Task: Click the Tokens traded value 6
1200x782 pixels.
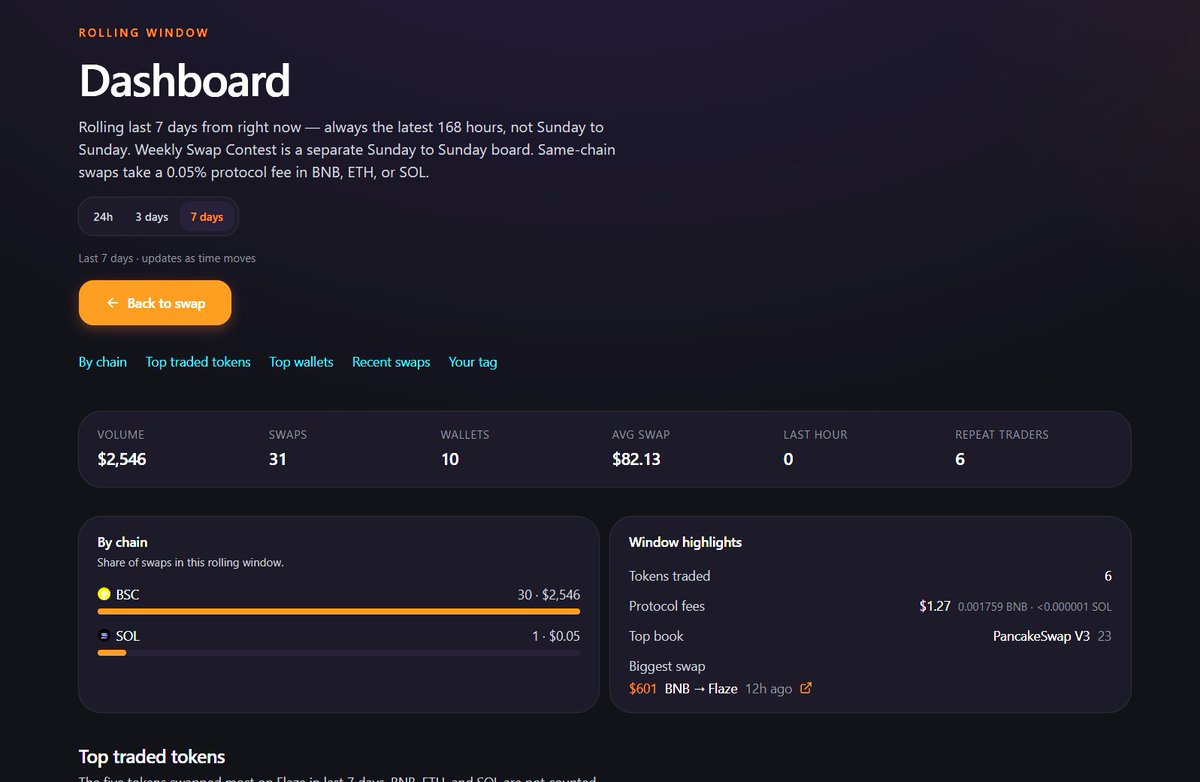Action: pyautogui.click(x=1108, y=576)
